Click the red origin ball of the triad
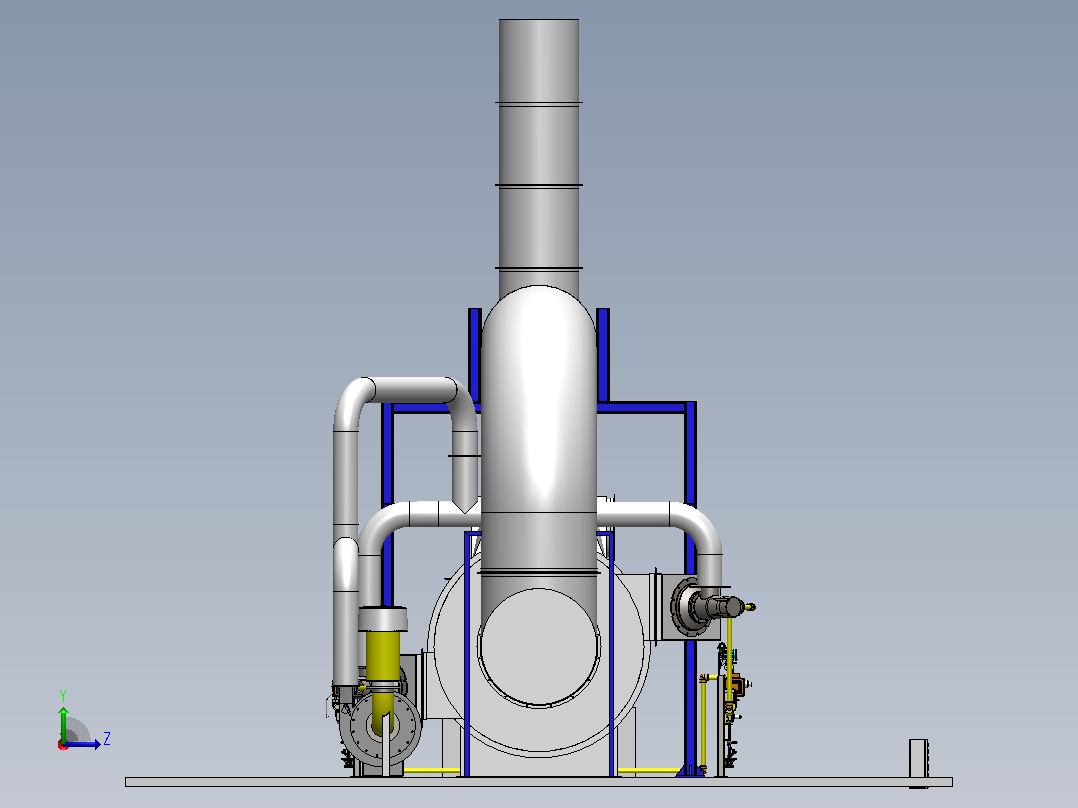Viewport: 1078px width, 808px height. (63, 745)
